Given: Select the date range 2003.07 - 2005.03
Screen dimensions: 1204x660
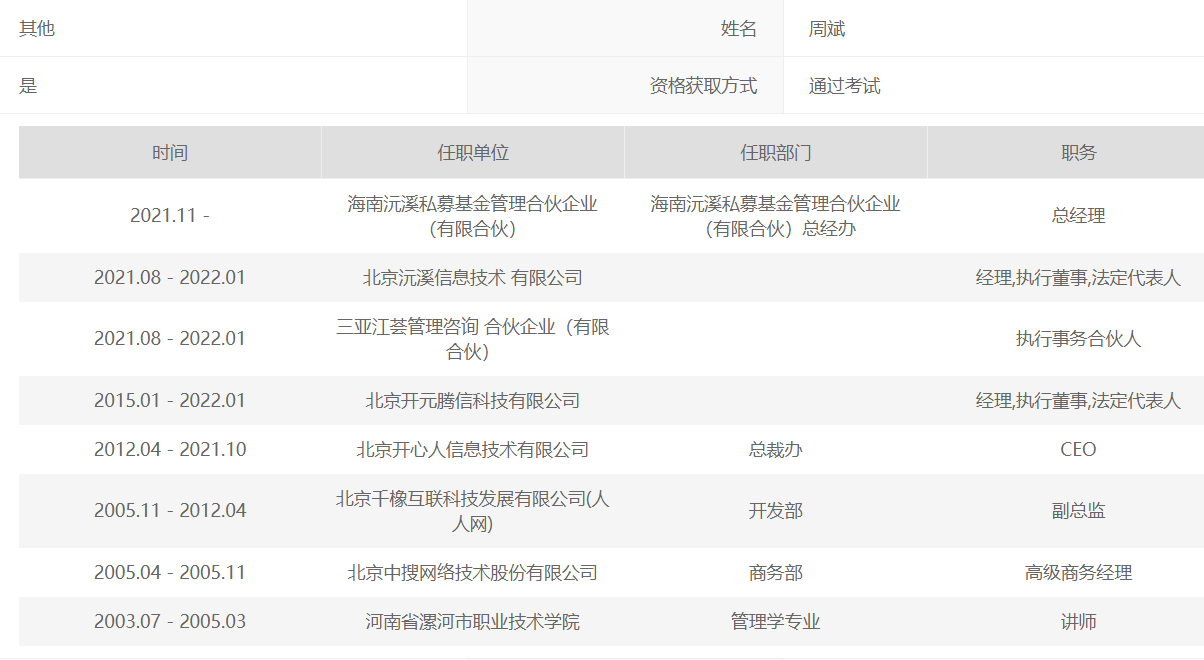Looking at the screenshot, I should [170, 622].
